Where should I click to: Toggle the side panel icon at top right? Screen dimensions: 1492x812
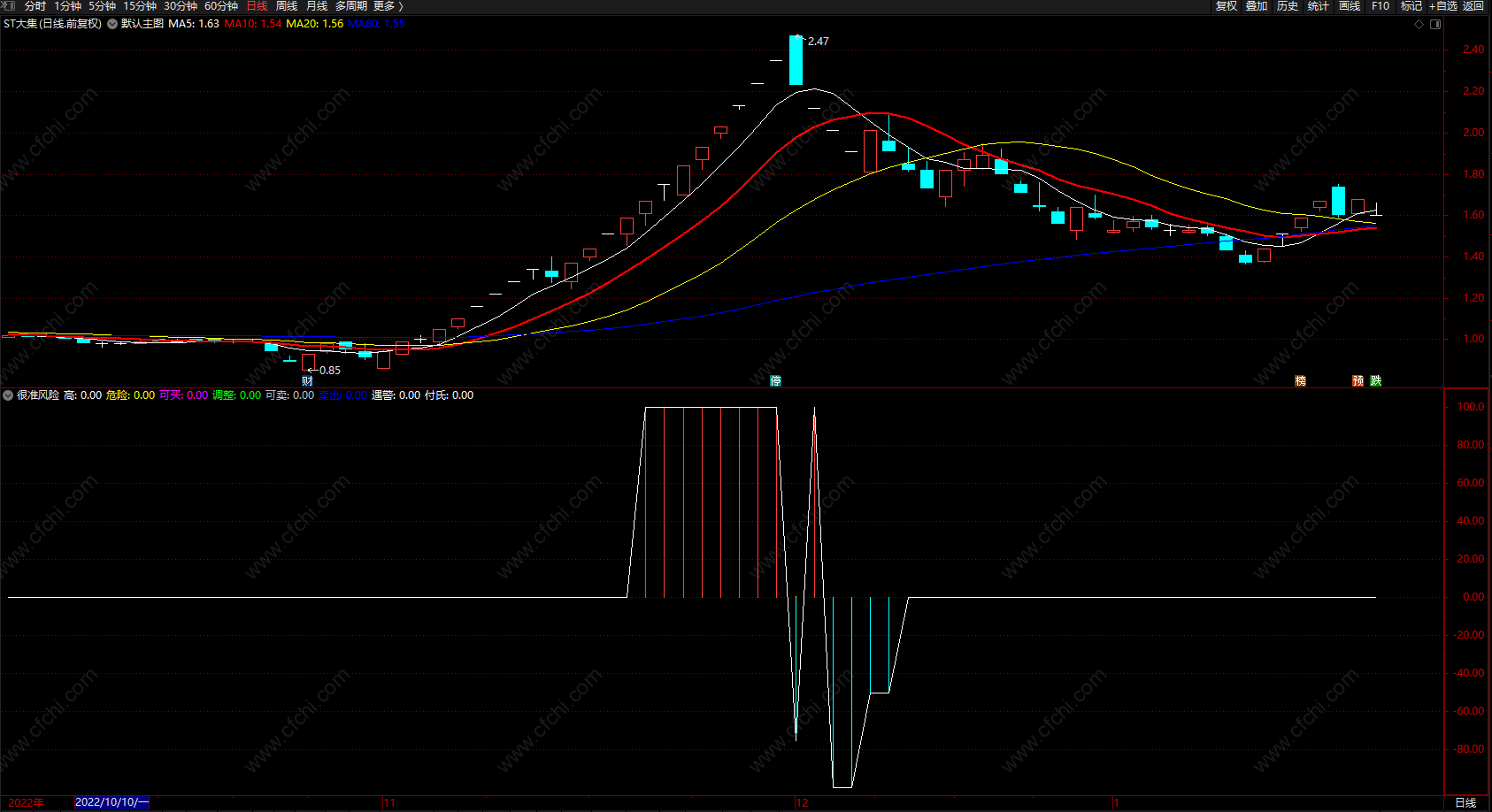click(1435, 24)
